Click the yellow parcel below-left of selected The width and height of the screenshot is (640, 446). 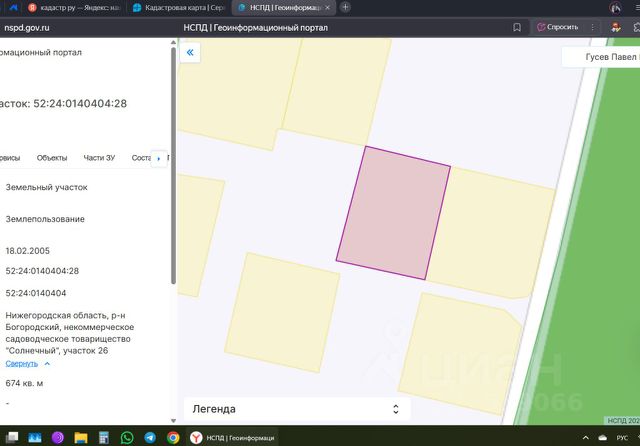(x=282, y=313)
